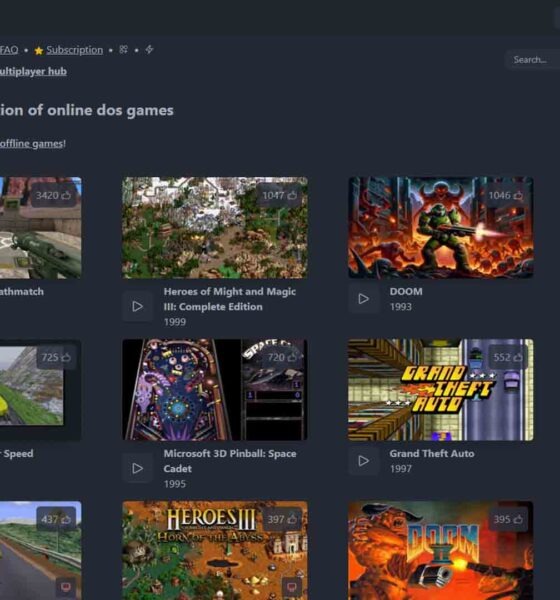Open the DOOM II cover thumbnail

pos(441,550)
